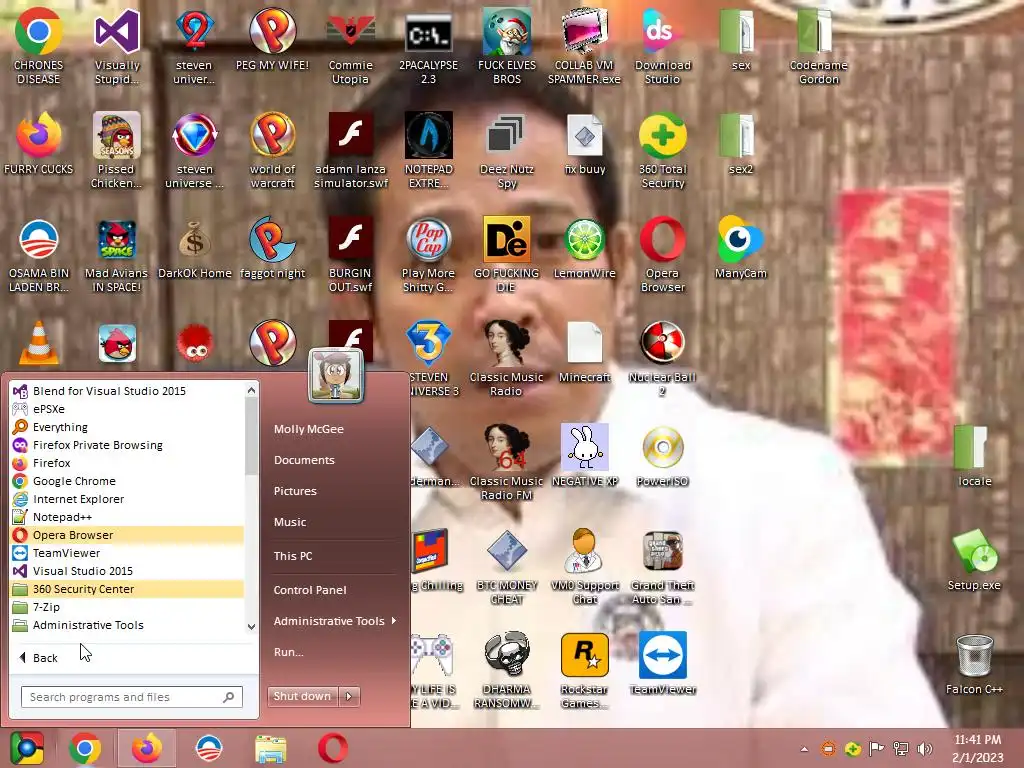Click the volume speaker tray icon
Image resolution: width=1024 pixels, height=768 pixels.
[x=924, y=748]
